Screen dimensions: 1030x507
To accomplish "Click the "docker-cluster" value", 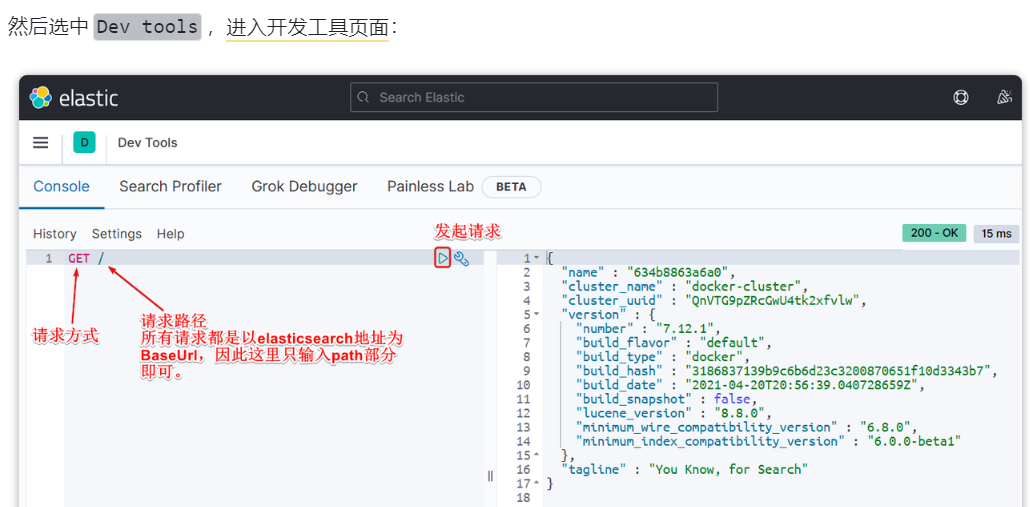I will (x=743, y=286).
